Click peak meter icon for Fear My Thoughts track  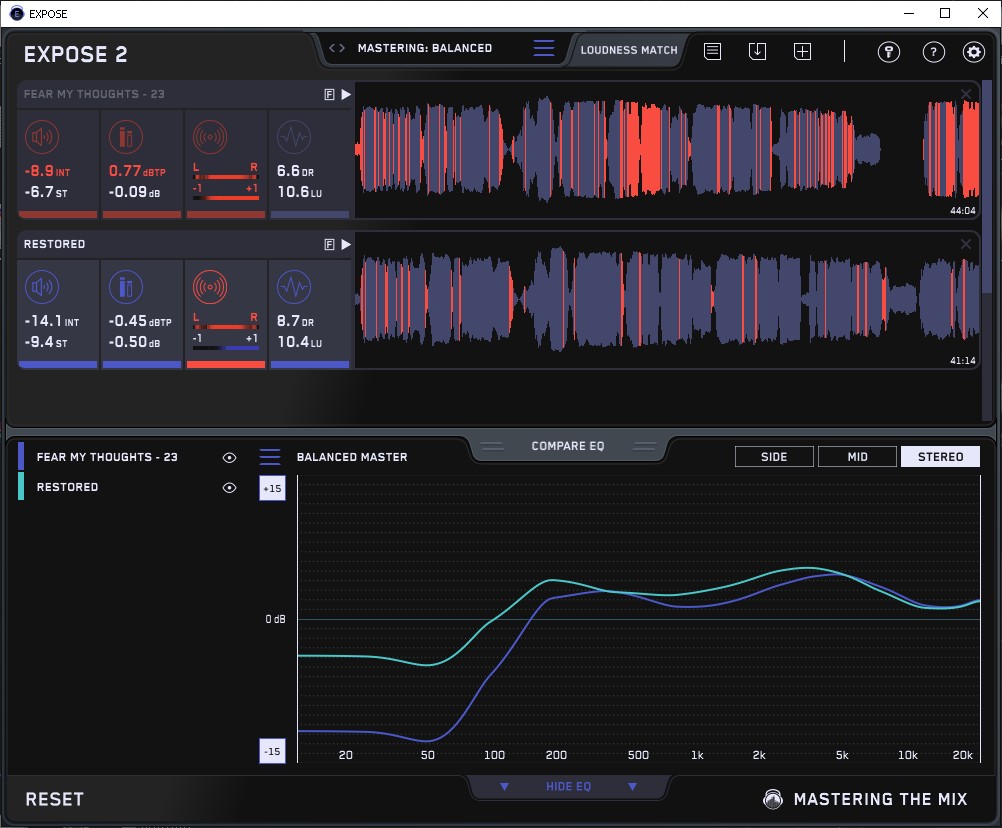pyautogui.click(x=126, y=137)
